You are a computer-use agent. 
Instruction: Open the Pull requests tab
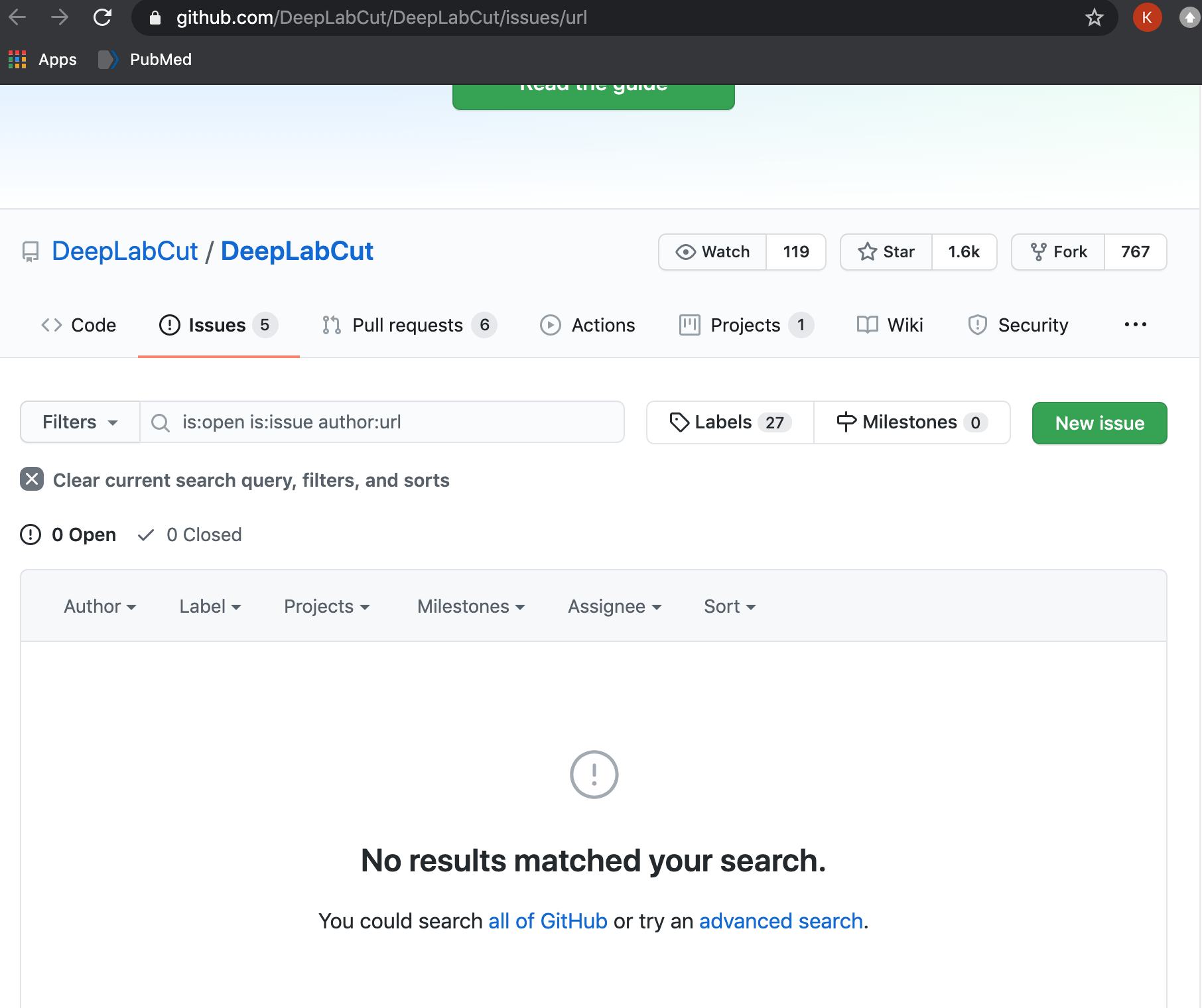click(409, 325)
